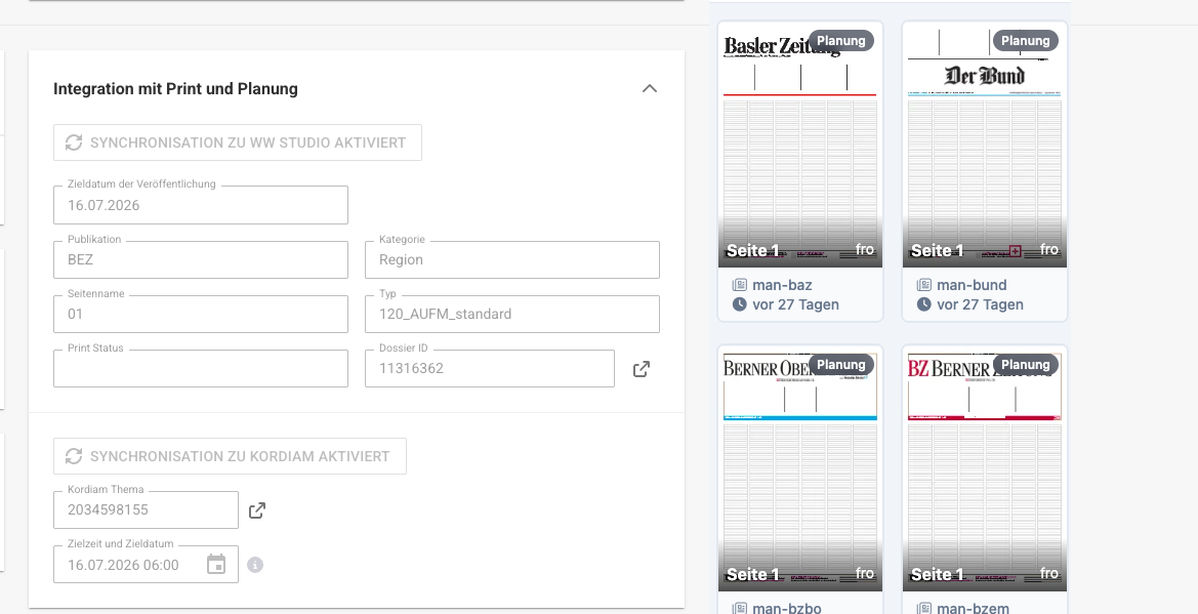Viewport: 1198px width, 614px height.
Task: Click the Zielzeit und Zieldatum field
Action: pos(146,564)
